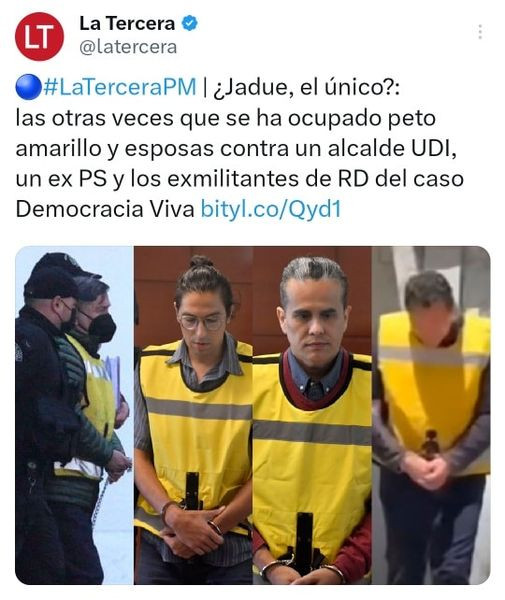Viewport: 505px width, 600px height.
Task: Open photo of man with hair bun
Action: coord(193,415)
